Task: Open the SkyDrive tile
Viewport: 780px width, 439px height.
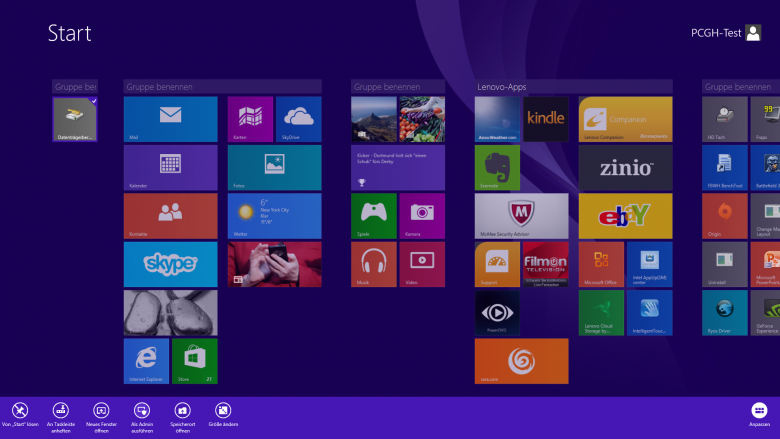Action: click(298, 119)
